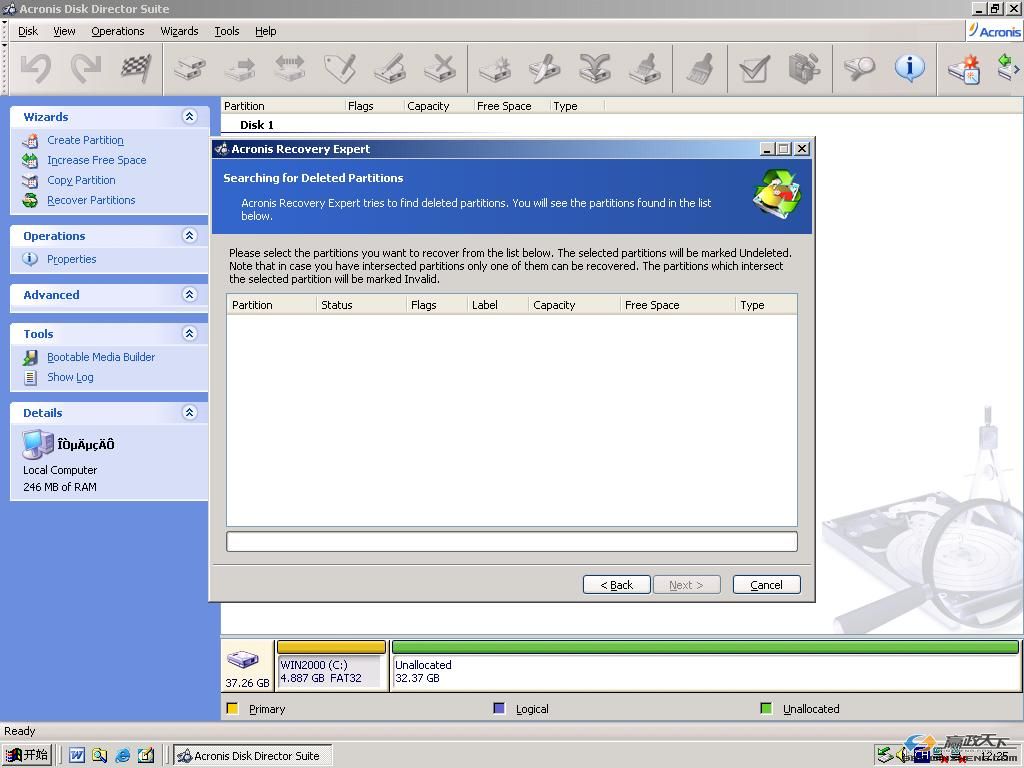Viewport: 1024px width, 768px height.
Task: Click the Undo arrow in the toolbar
Action: coord(36,68)
